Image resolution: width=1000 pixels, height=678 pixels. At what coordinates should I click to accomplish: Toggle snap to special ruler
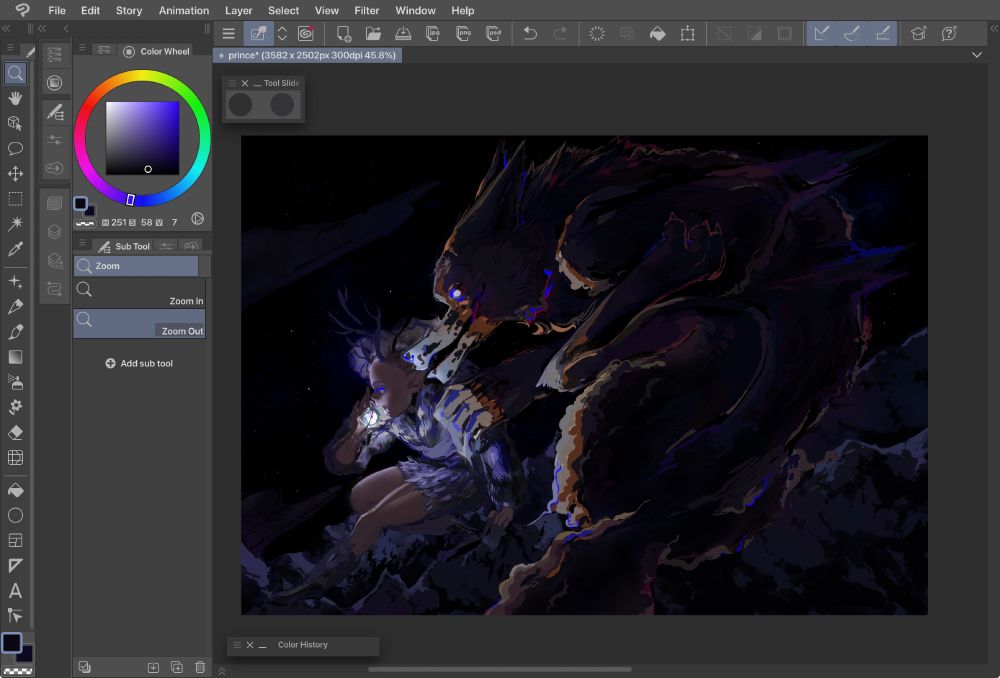pyautogui.click(x=852, y=34)
